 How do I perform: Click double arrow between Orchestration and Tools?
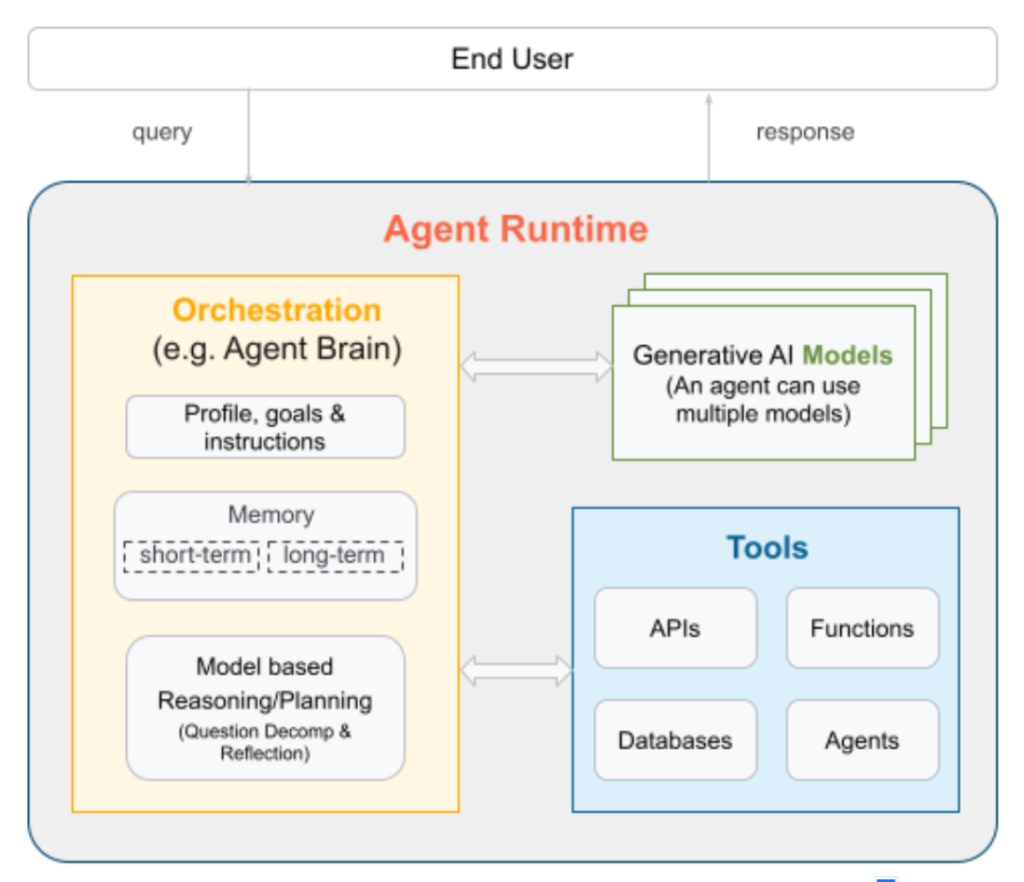pos(516,671)
